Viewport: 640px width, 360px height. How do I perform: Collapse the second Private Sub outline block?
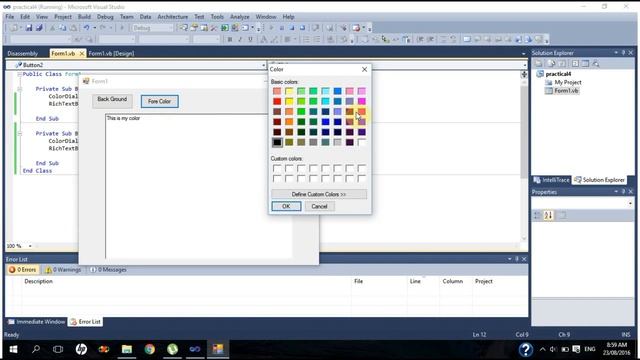(19, 133)
